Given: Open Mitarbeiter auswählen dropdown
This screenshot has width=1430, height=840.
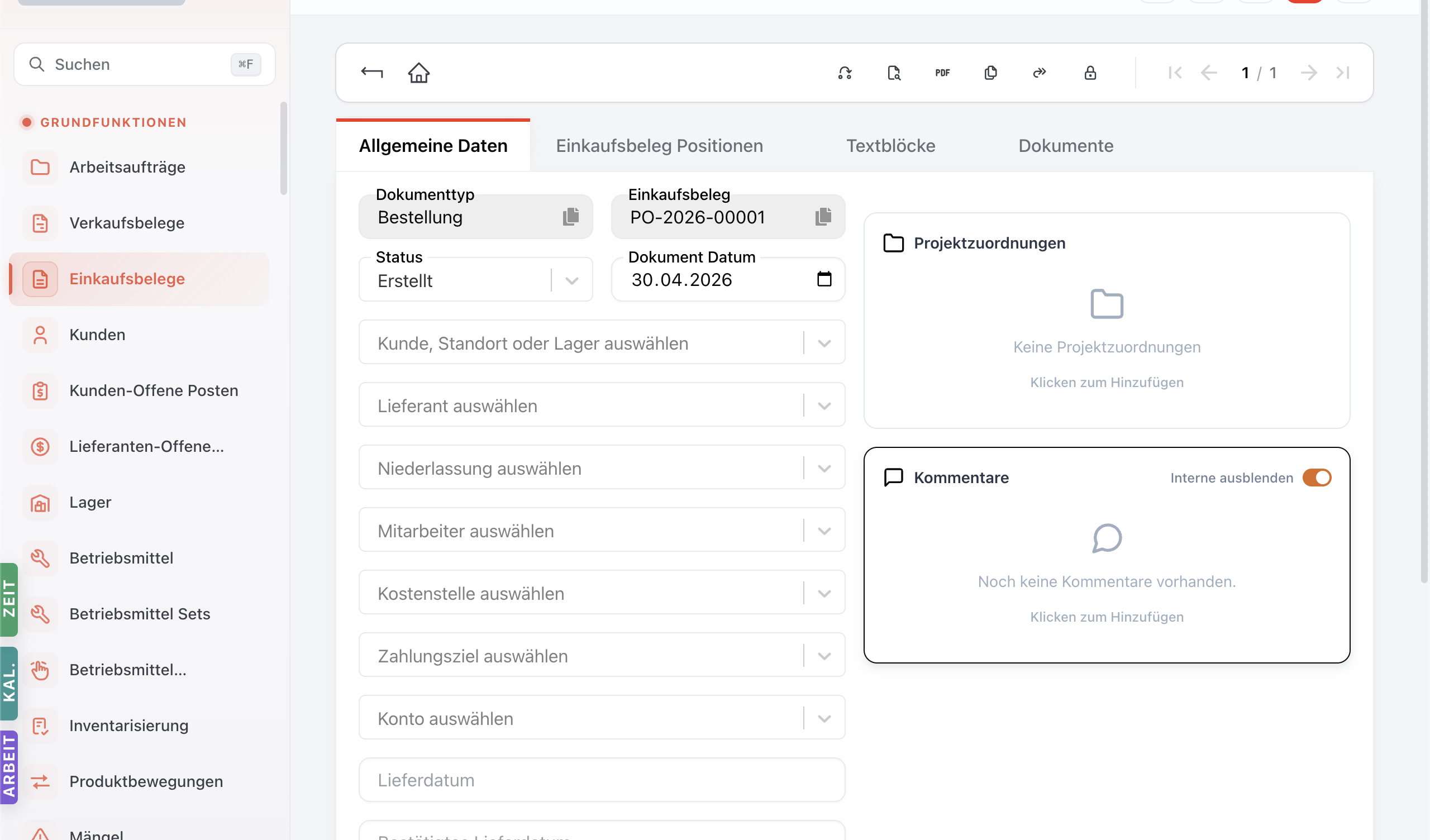Looking at the screenshot, I should pyautogui.click(x=602, y=530).
